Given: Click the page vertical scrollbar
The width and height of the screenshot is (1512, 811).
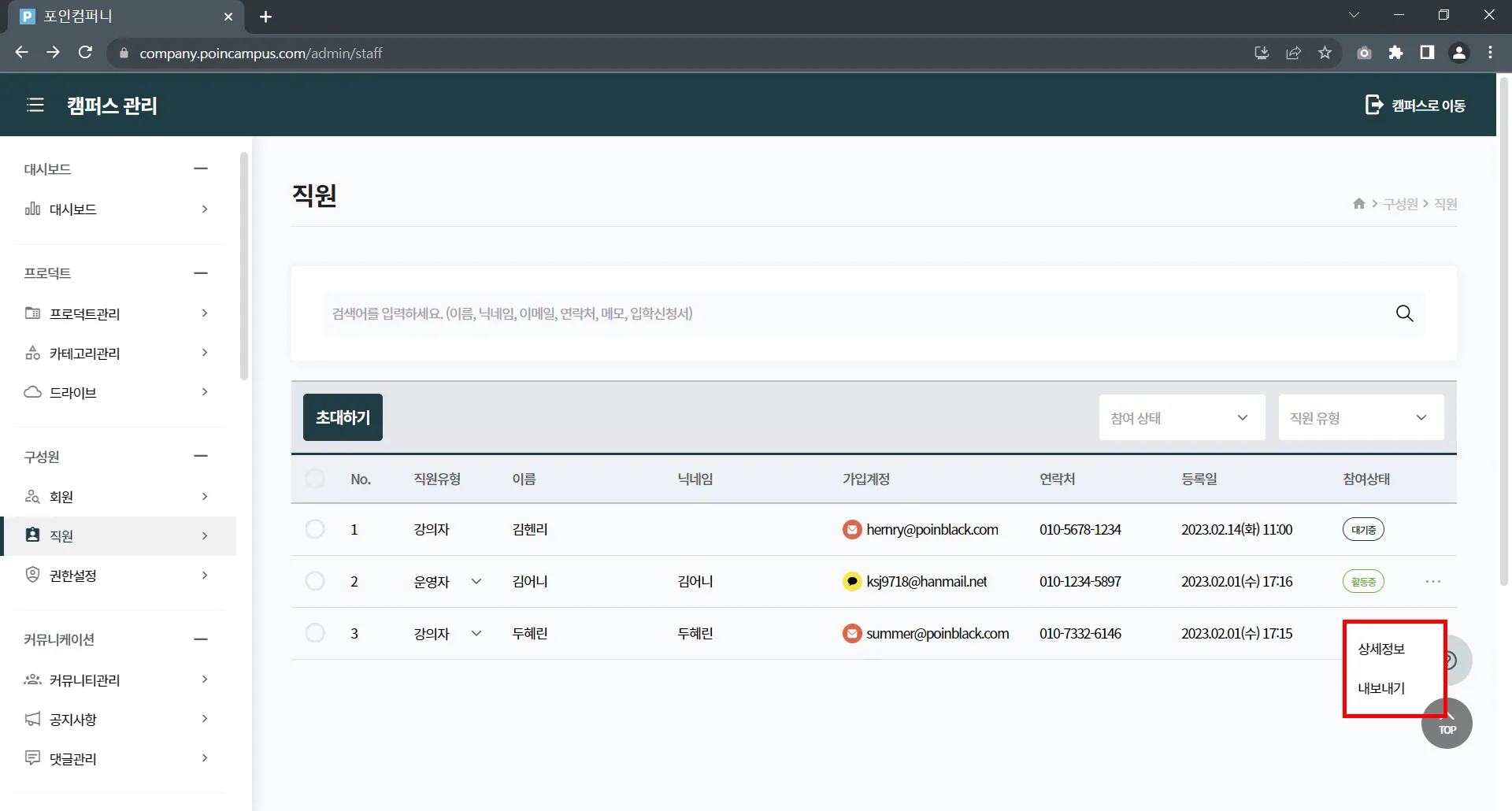Looking at the screenshot, I should click(x=1504, y=331).
